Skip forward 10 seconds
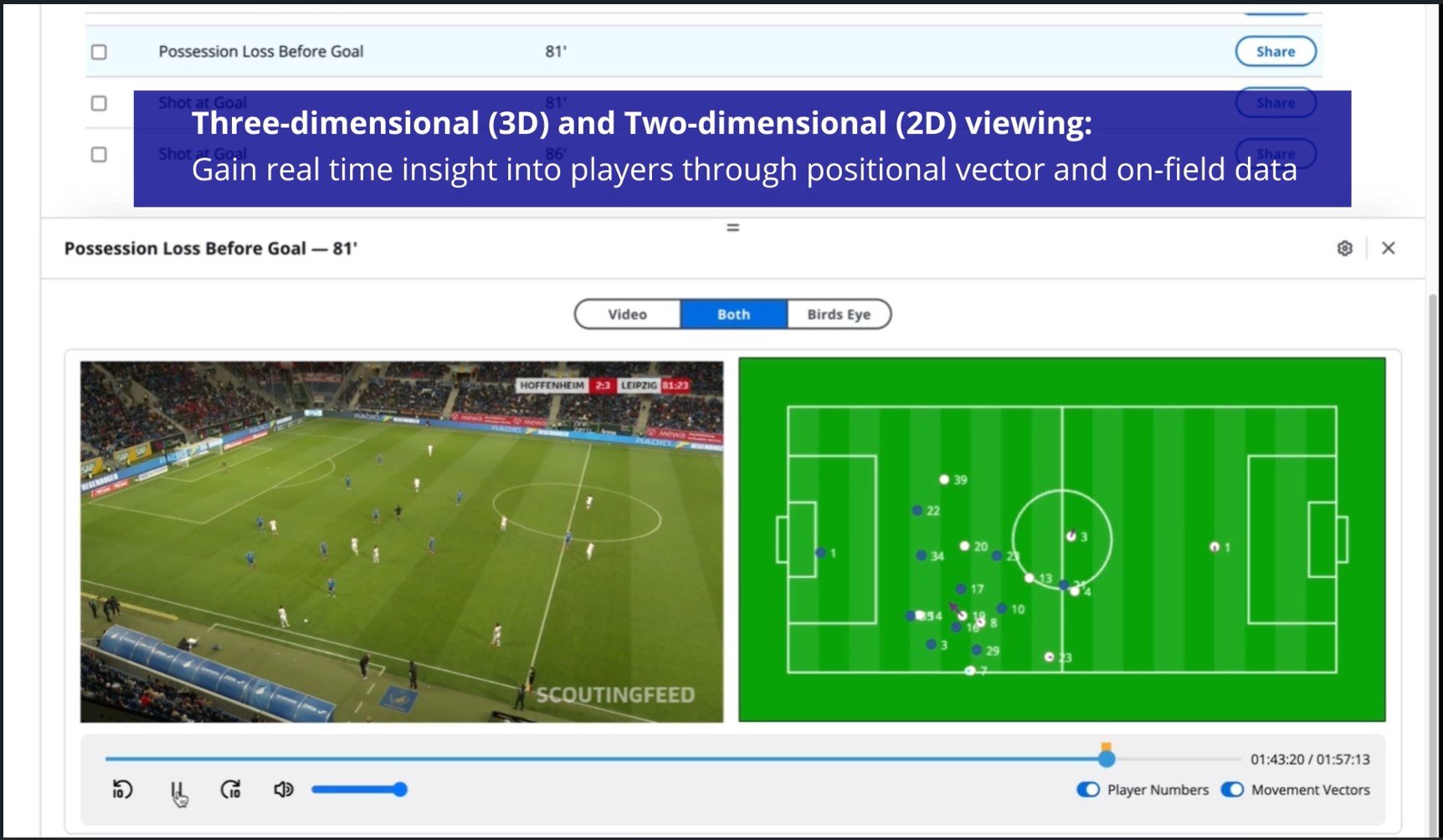Viewport: 1443px width, 840px height. [230, 789]
